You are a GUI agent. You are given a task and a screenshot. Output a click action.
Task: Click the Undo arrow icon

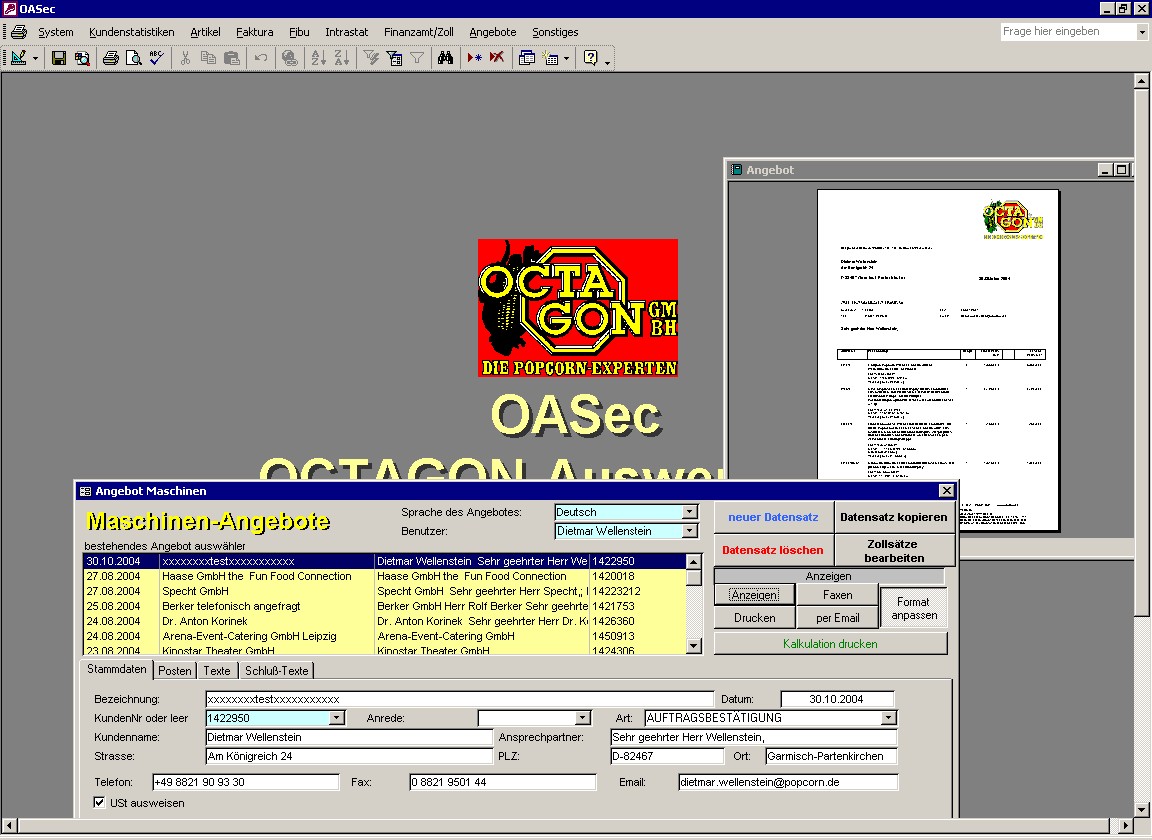tap(261, 58)
